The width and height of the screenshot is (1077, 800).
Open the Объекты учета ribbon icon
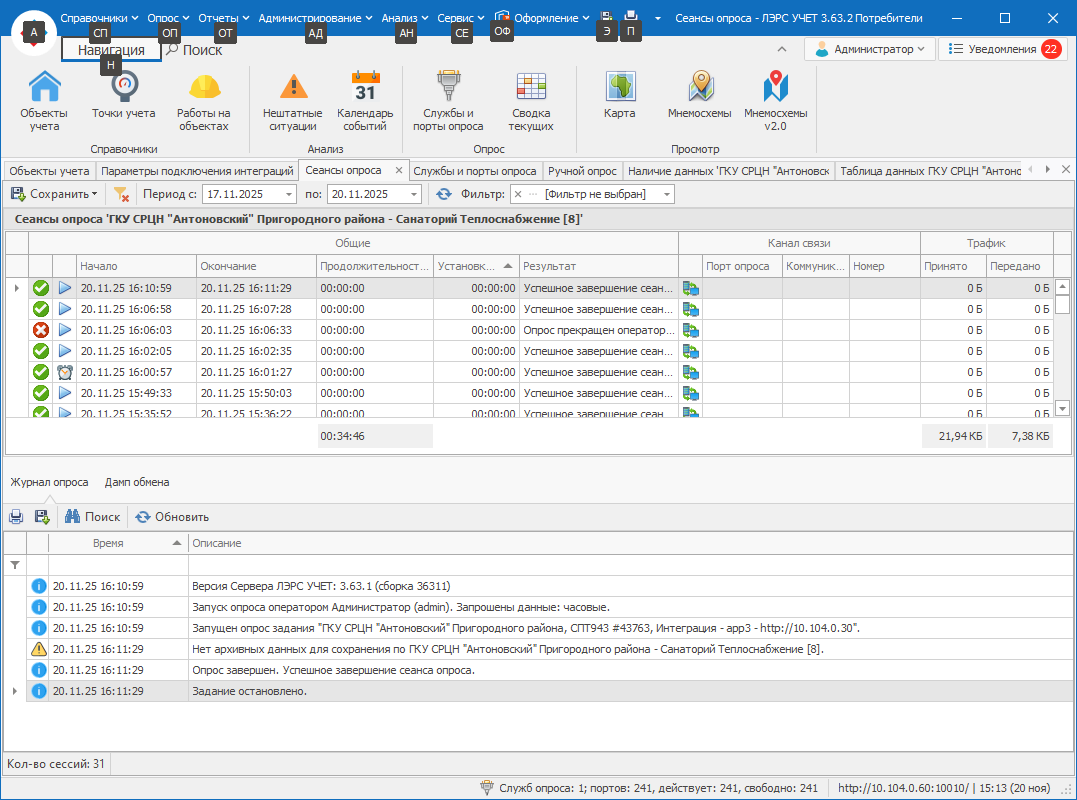[x=44, y=88]
